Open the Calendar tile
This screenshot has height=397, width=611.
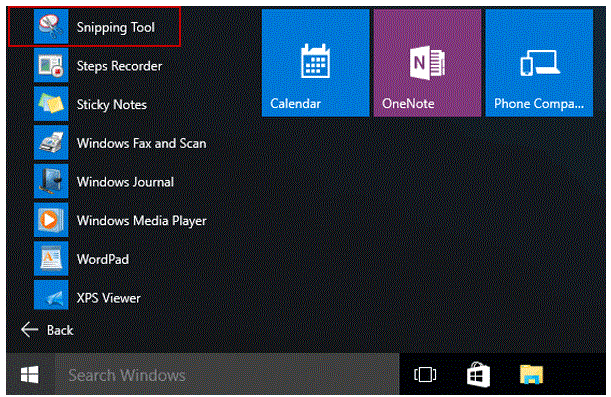pyautogui.click(x=316, y=63)
